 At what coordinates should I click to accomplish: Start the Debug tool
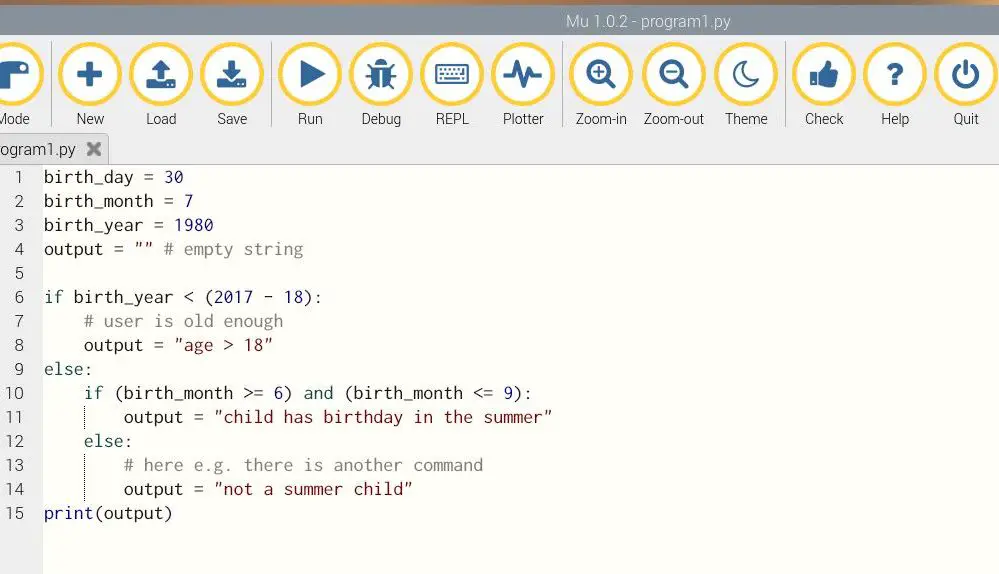pyautogui.click(x=381, y=83)
